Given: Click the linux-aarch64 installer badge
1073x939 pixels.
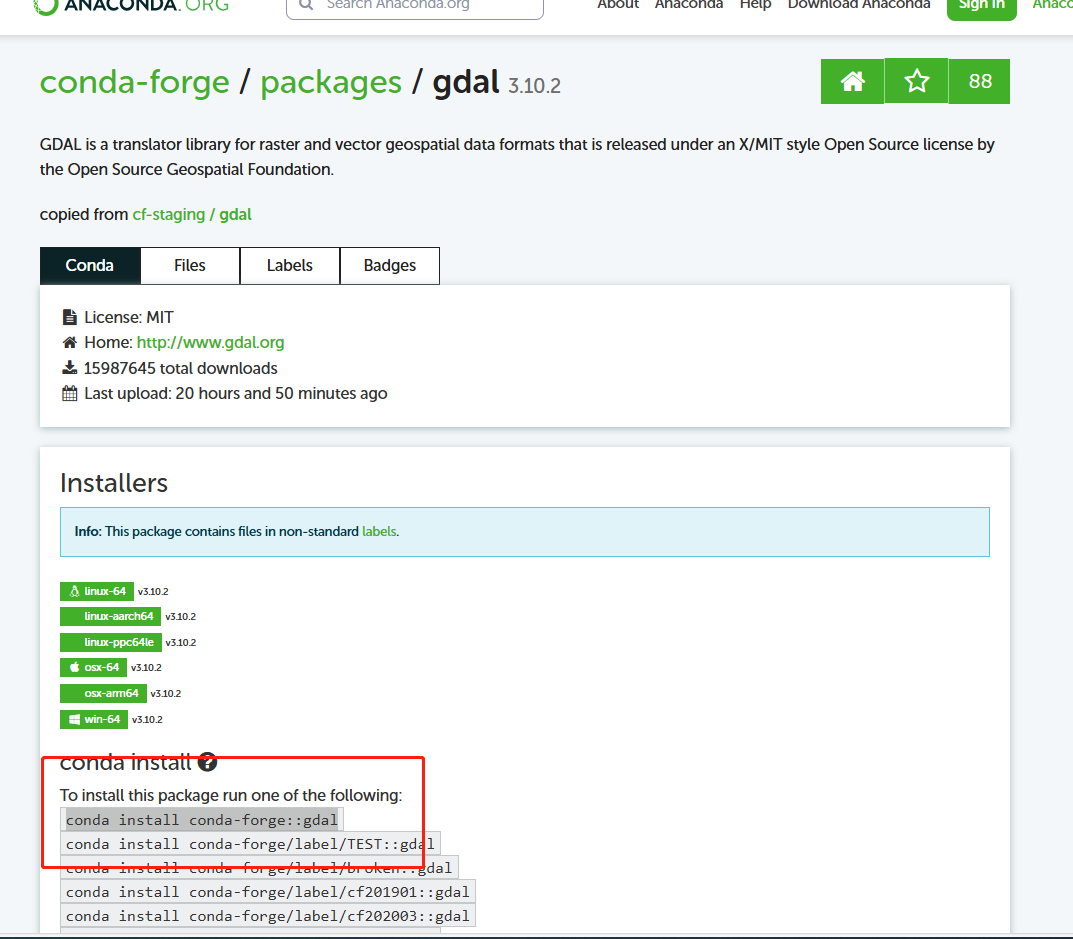Looking at the screenshot, I should click(x=110, y=617).
